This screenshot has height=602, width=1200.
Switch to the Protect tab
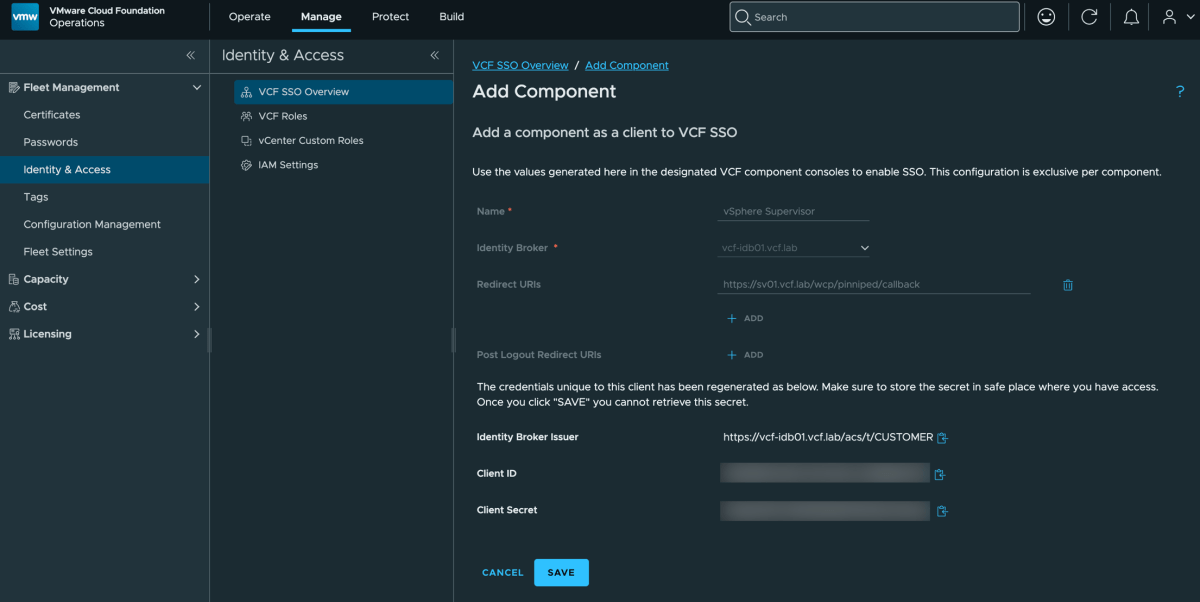click(x=390, y=17)
